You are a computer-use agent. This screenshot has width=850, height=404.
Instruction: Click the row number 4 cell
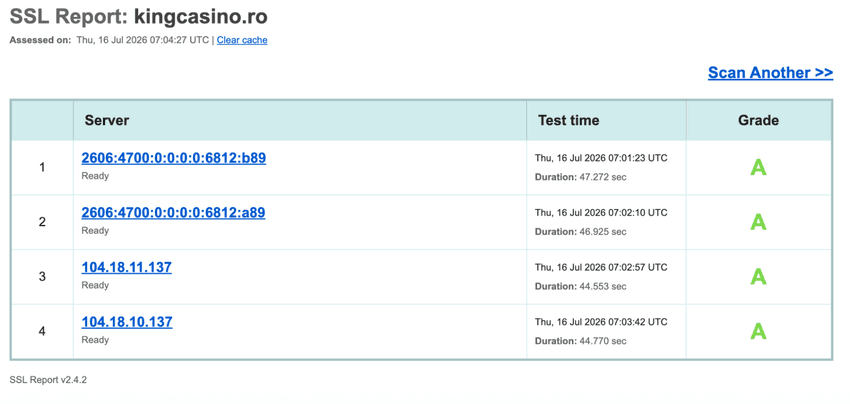(x=42, y=331)
